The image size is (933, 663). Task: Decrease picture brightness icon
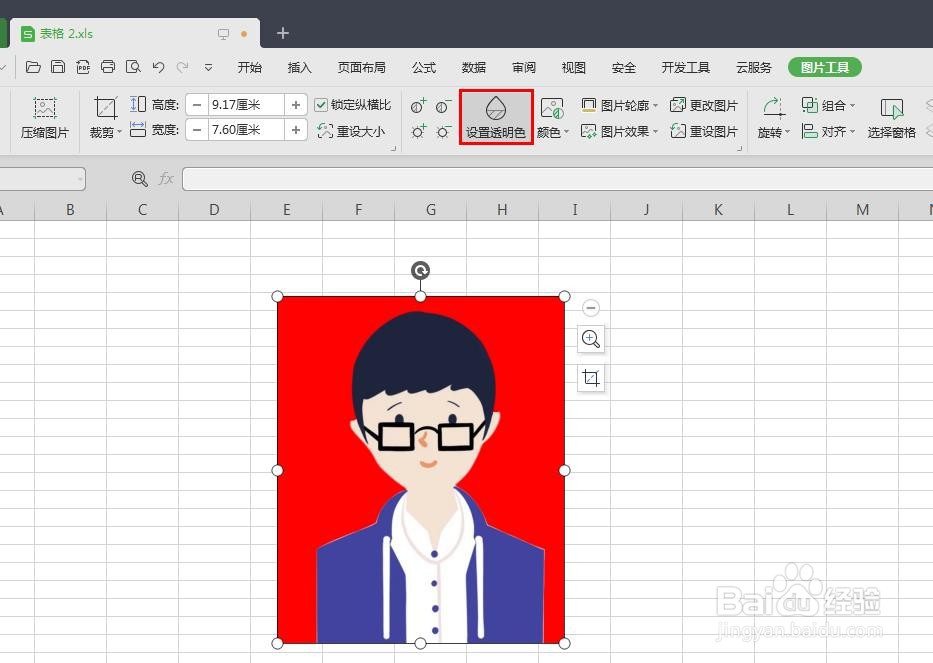tap(443, 131)
